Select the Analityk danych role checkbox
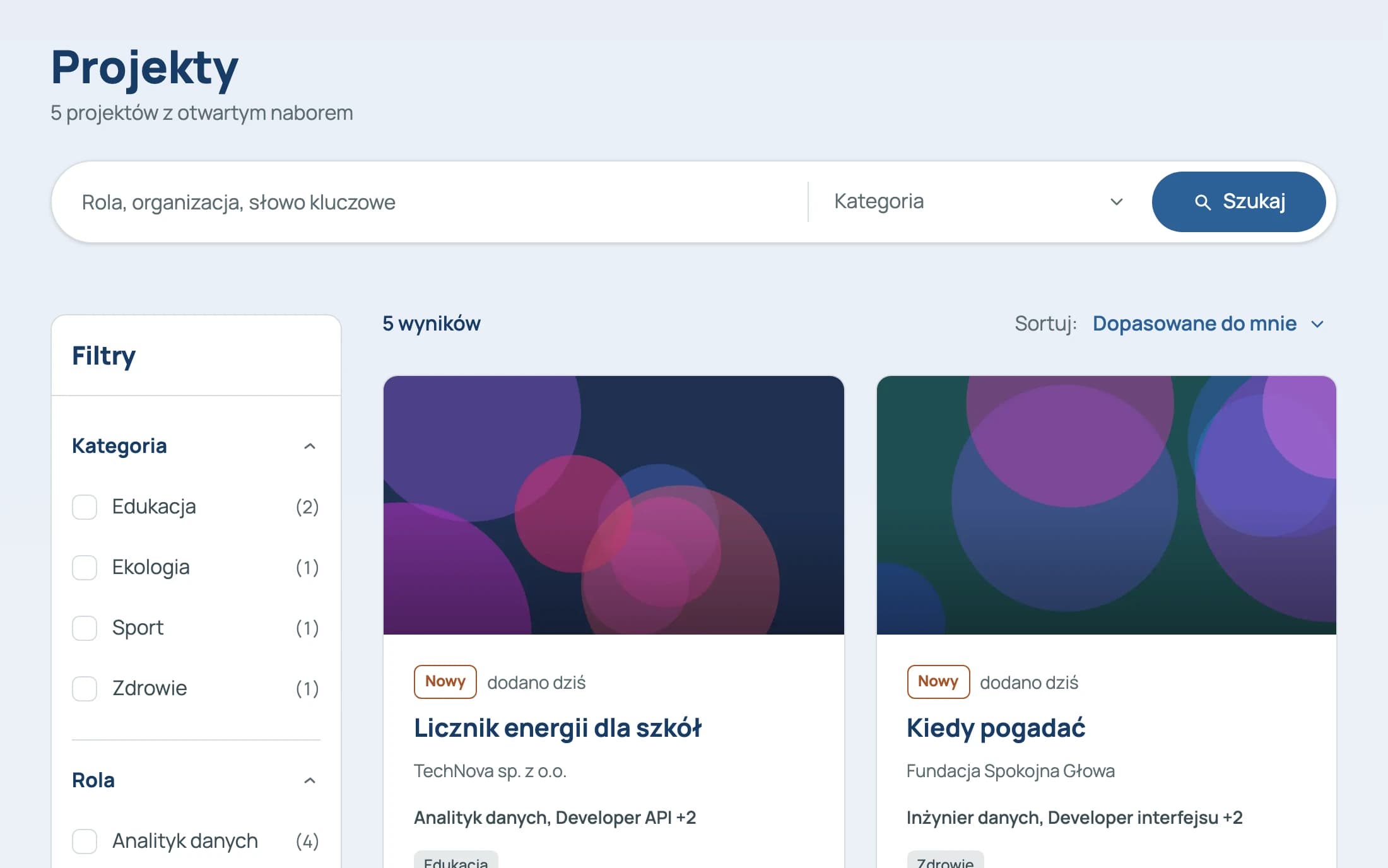Screen dimensions: 1388x868 click(85, 841)
